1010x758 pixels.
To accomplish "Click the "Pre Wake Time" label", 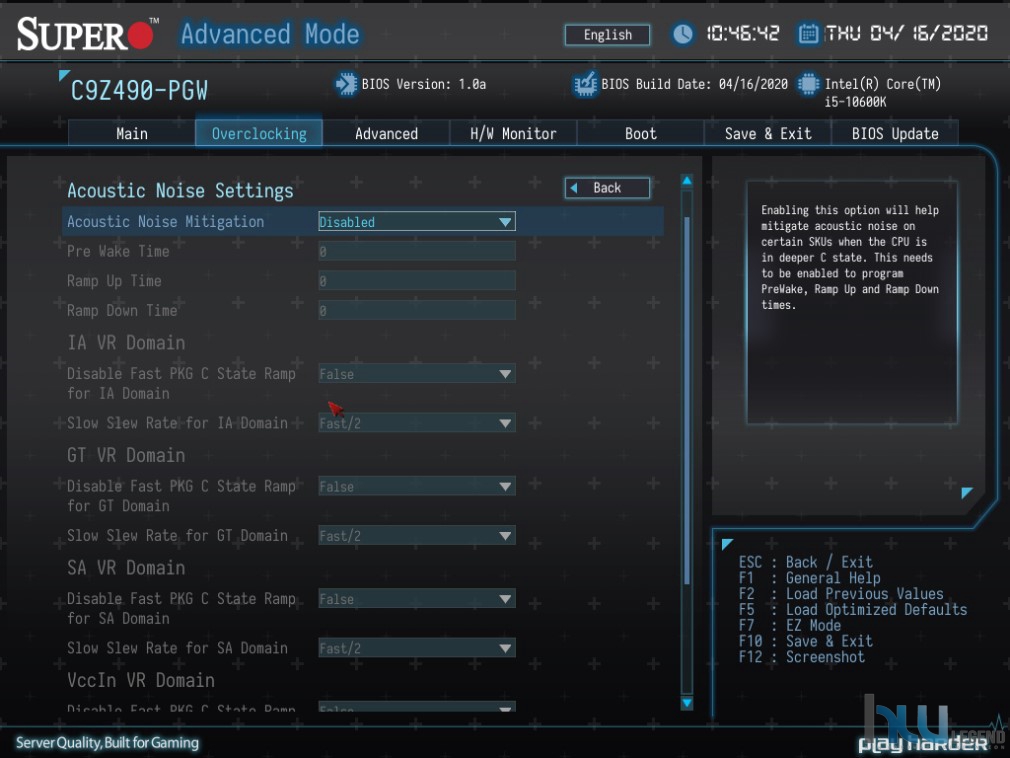I will pos(119,251).
